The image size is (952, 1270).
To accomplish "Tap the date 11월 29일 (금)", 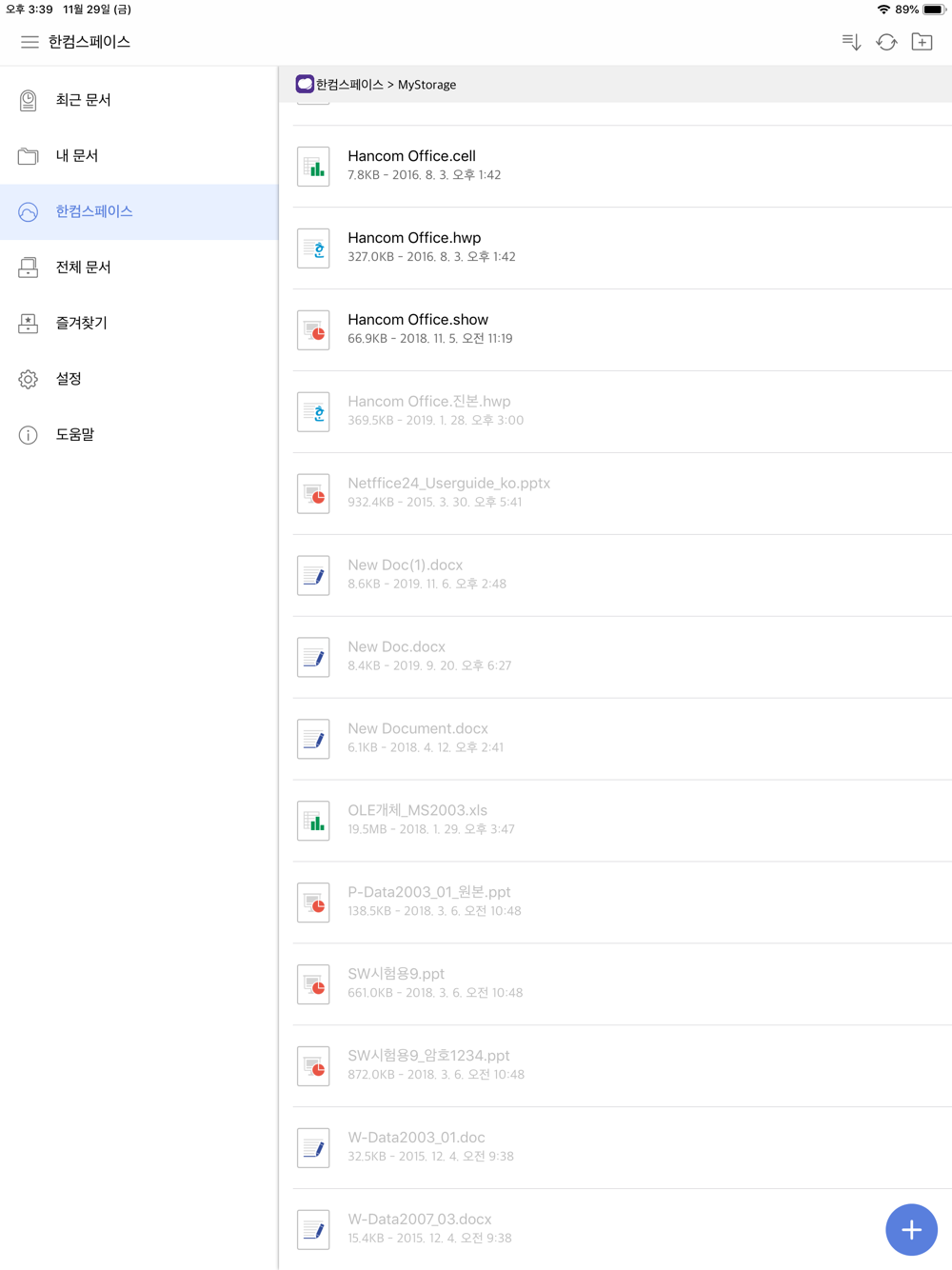I will (97, 10).
